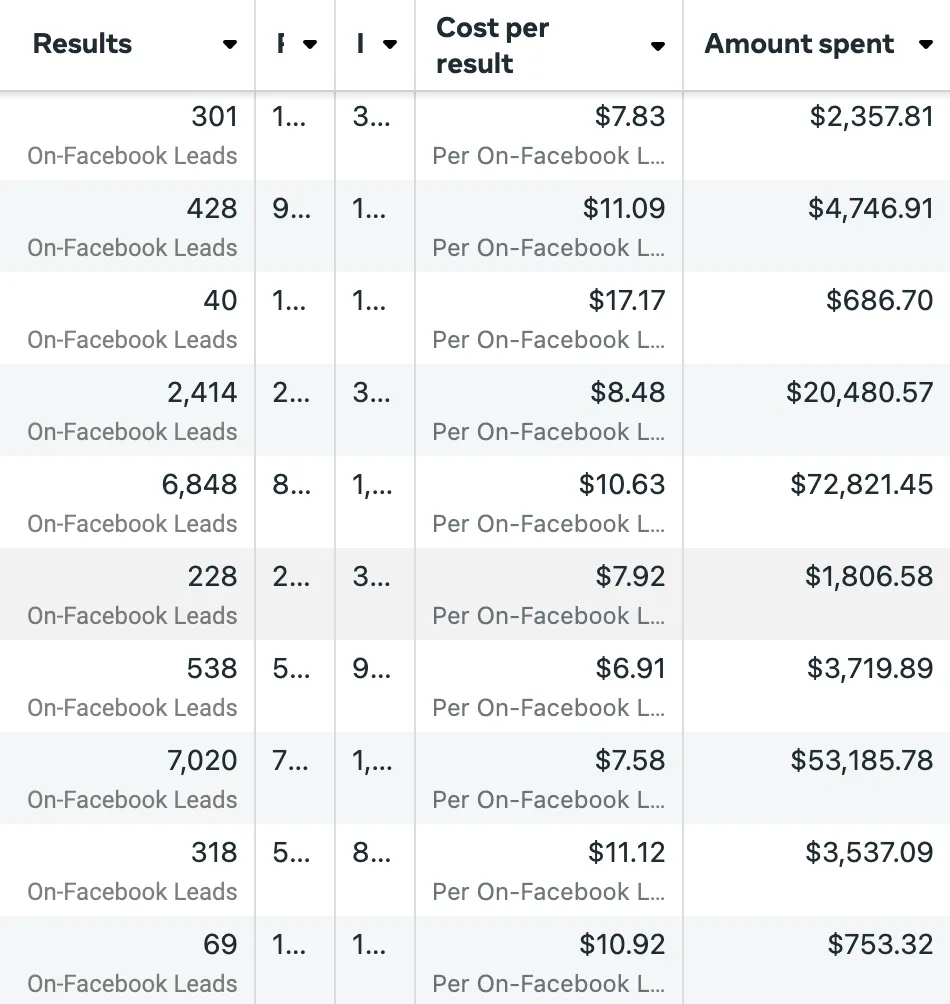Viewport: 950px width, 1004px height.
Task: Select the $2,357.81 amount spent cell
Action: pyautogui.click(x=817, y=136)
